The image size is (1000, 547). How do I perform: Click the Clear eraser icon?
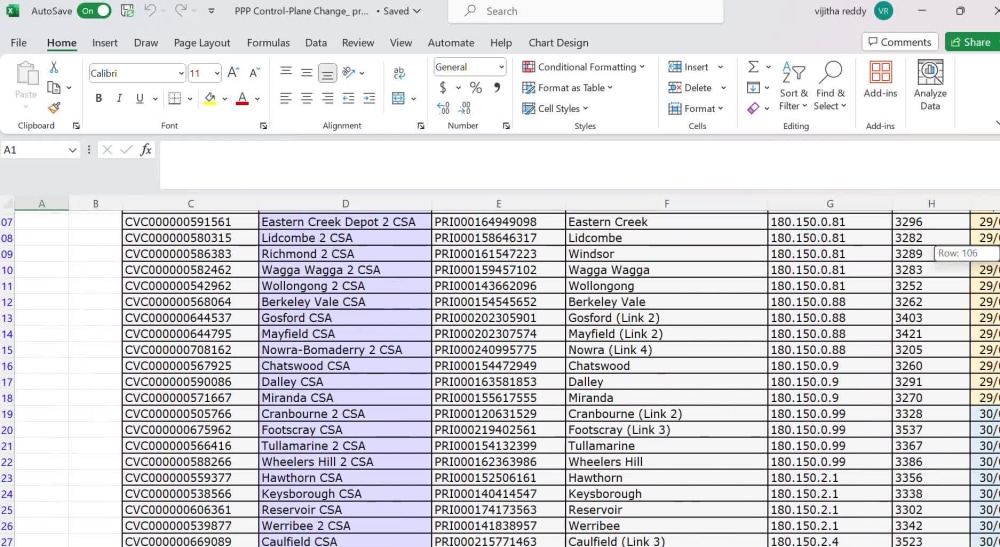point(753,108)
